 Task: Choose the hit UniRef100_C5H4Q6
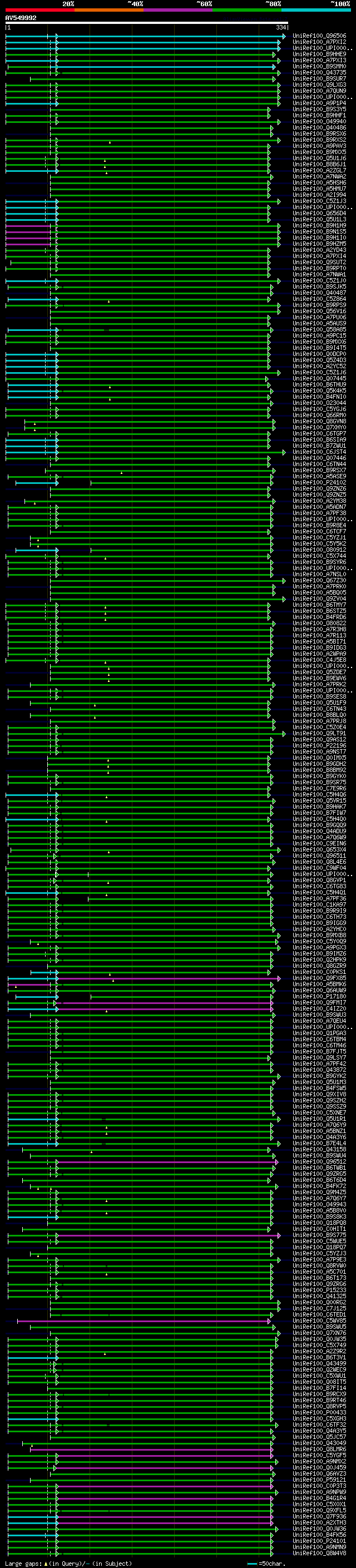(x=319, y=794)
